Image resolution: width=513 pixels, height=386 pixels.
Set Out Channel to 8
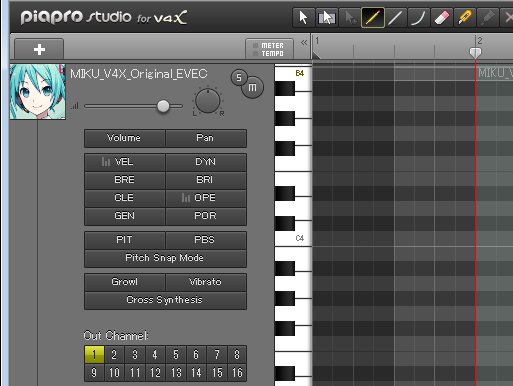[237, 354]
